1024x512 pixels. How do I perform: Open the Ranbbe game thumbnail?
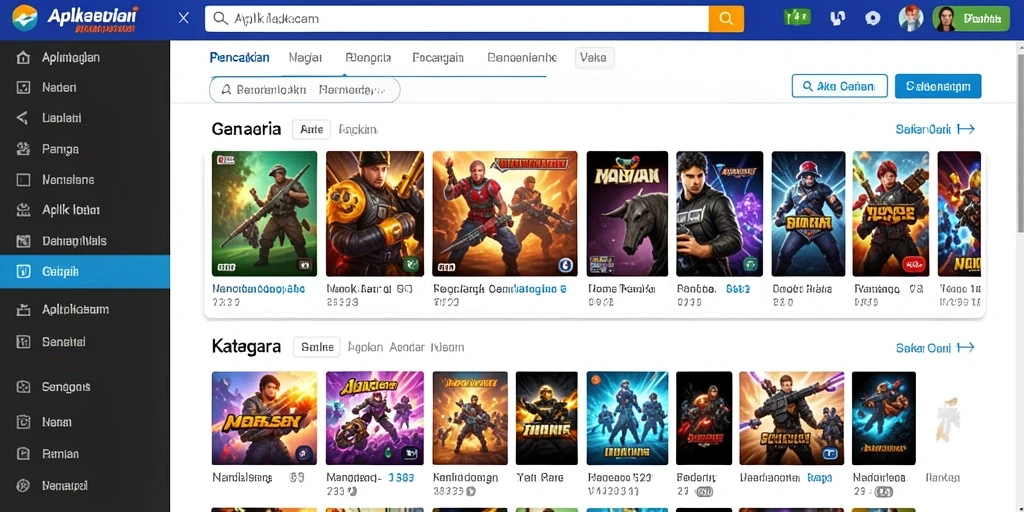click(719, 214)
